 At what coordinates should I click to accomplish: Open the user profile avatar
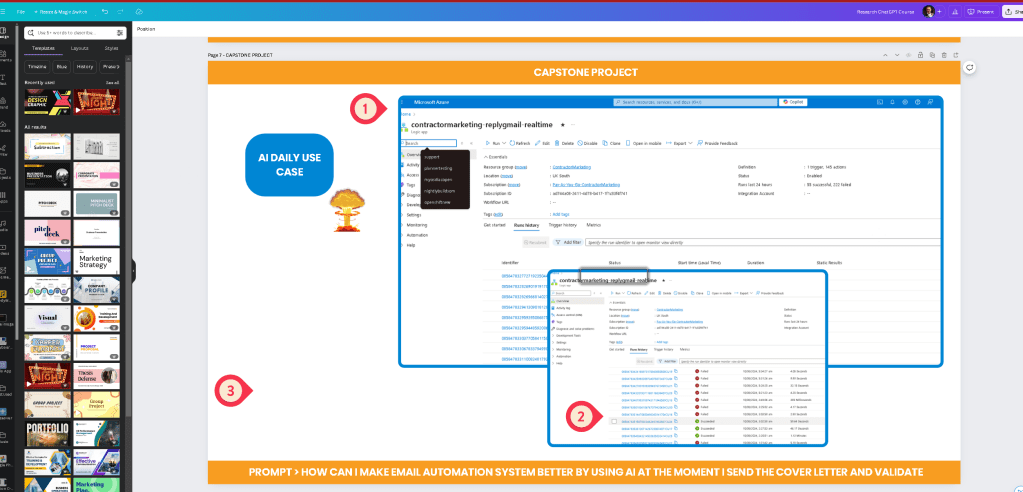928,12
